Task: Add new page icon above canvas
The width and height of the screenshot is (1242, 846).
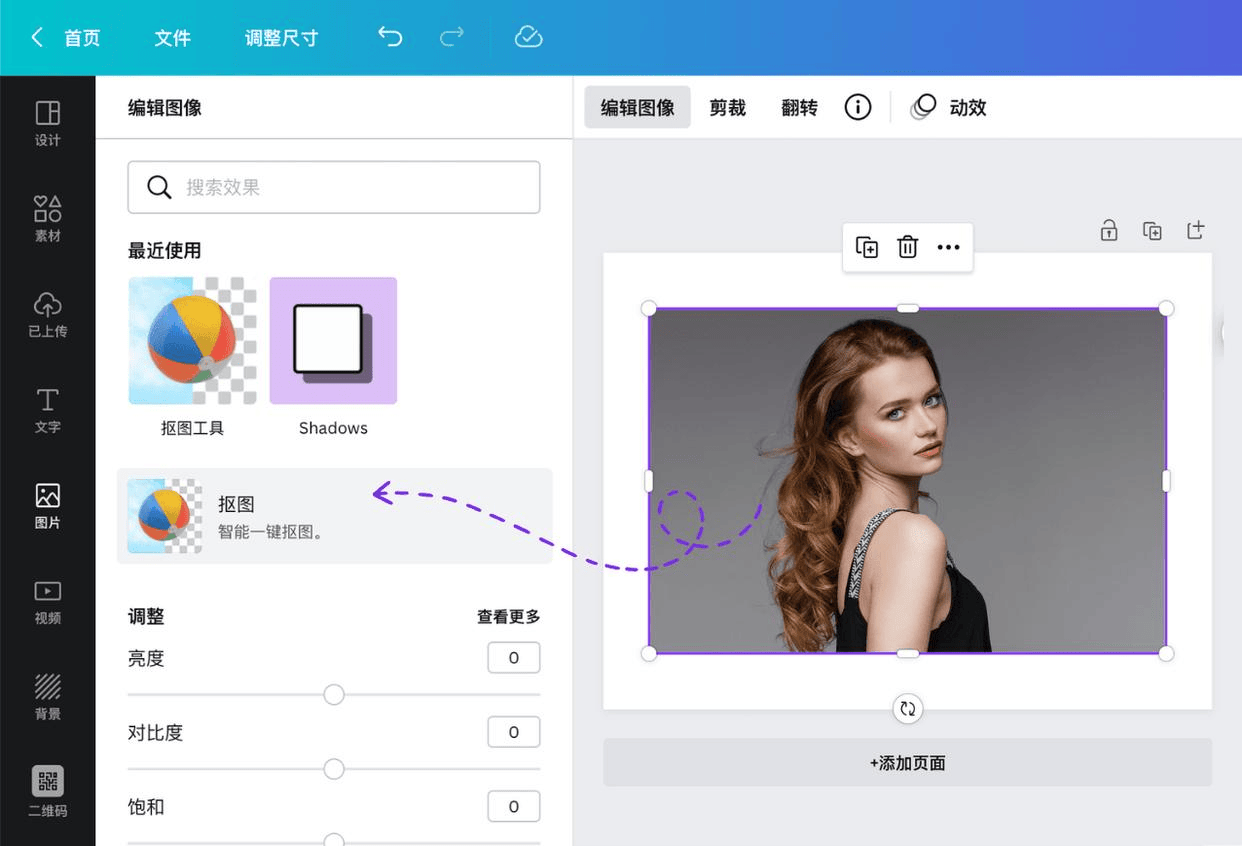Action: coord(1195,230)
